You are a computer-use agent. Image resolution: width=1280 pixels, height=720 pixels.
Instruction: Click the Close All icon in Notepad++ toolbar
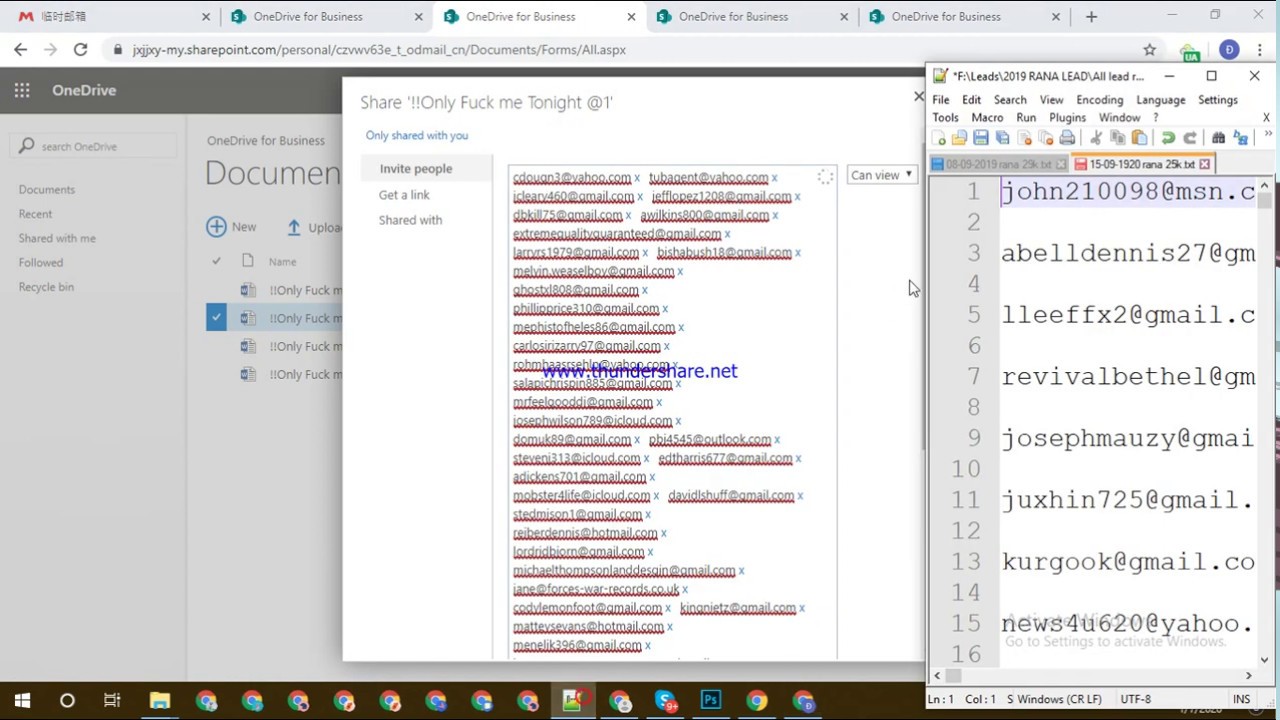click(1045, 138)
